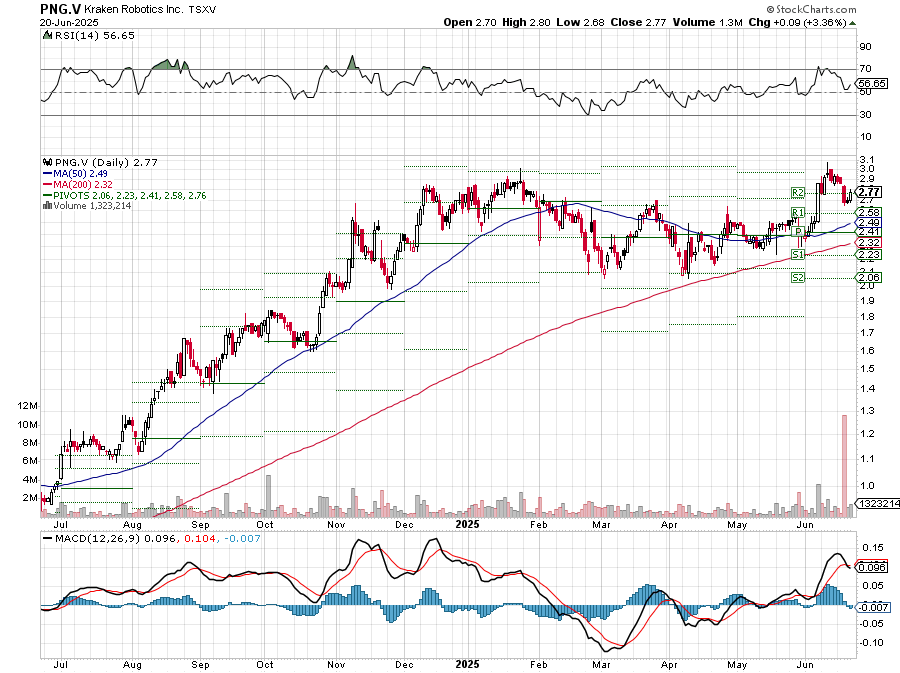Click the PNG.V (Daily) 2.77 legend text
This screenshot has height=673, width=900.
click(x=106, y=162)
